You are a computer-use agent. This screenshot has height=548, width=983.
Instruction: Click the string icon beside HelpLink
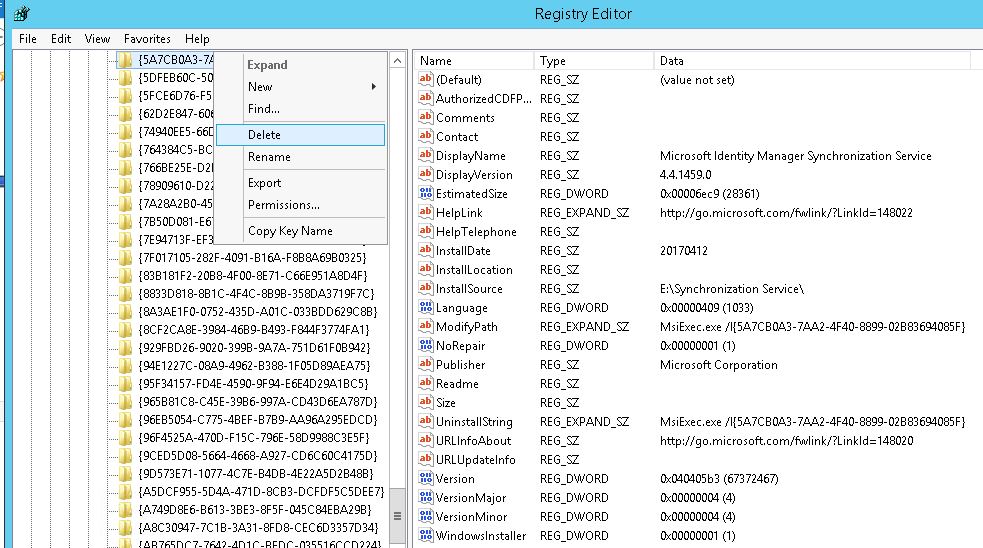[x=426, y=212]
